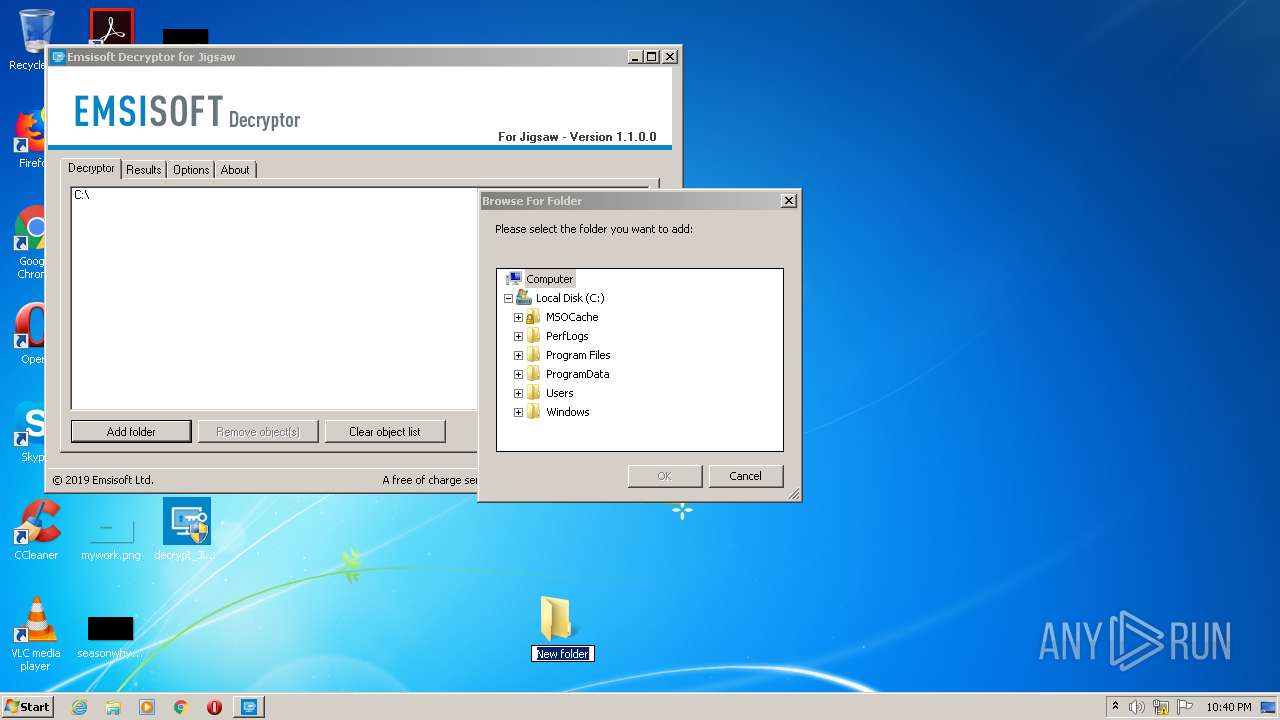1280x720 pixels.
Task: Open VLC media player desktop shortcut
Action: click(36, 632)
